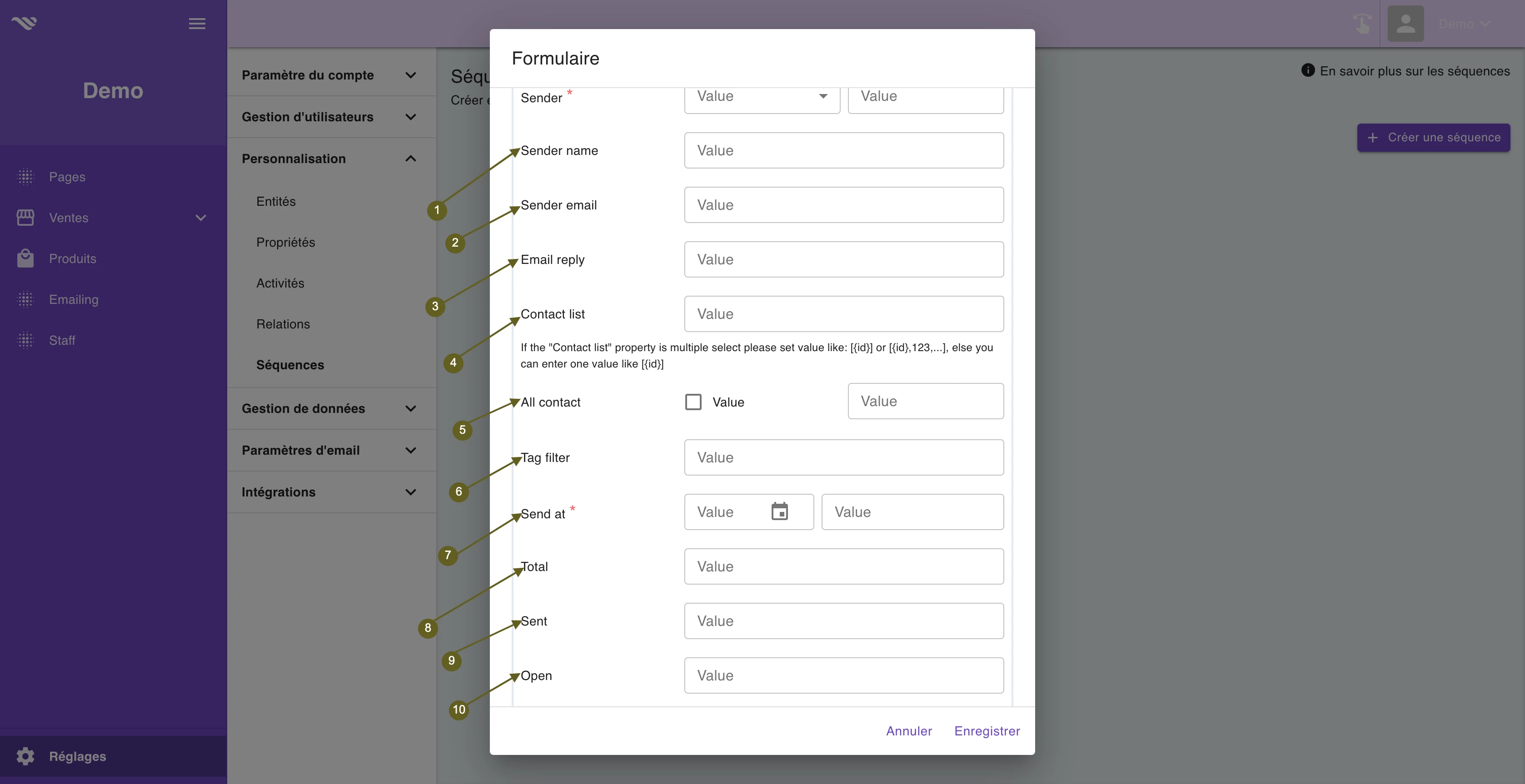Click the Open input field
This screenshot has width=1525, height=784.
[843, 675]
